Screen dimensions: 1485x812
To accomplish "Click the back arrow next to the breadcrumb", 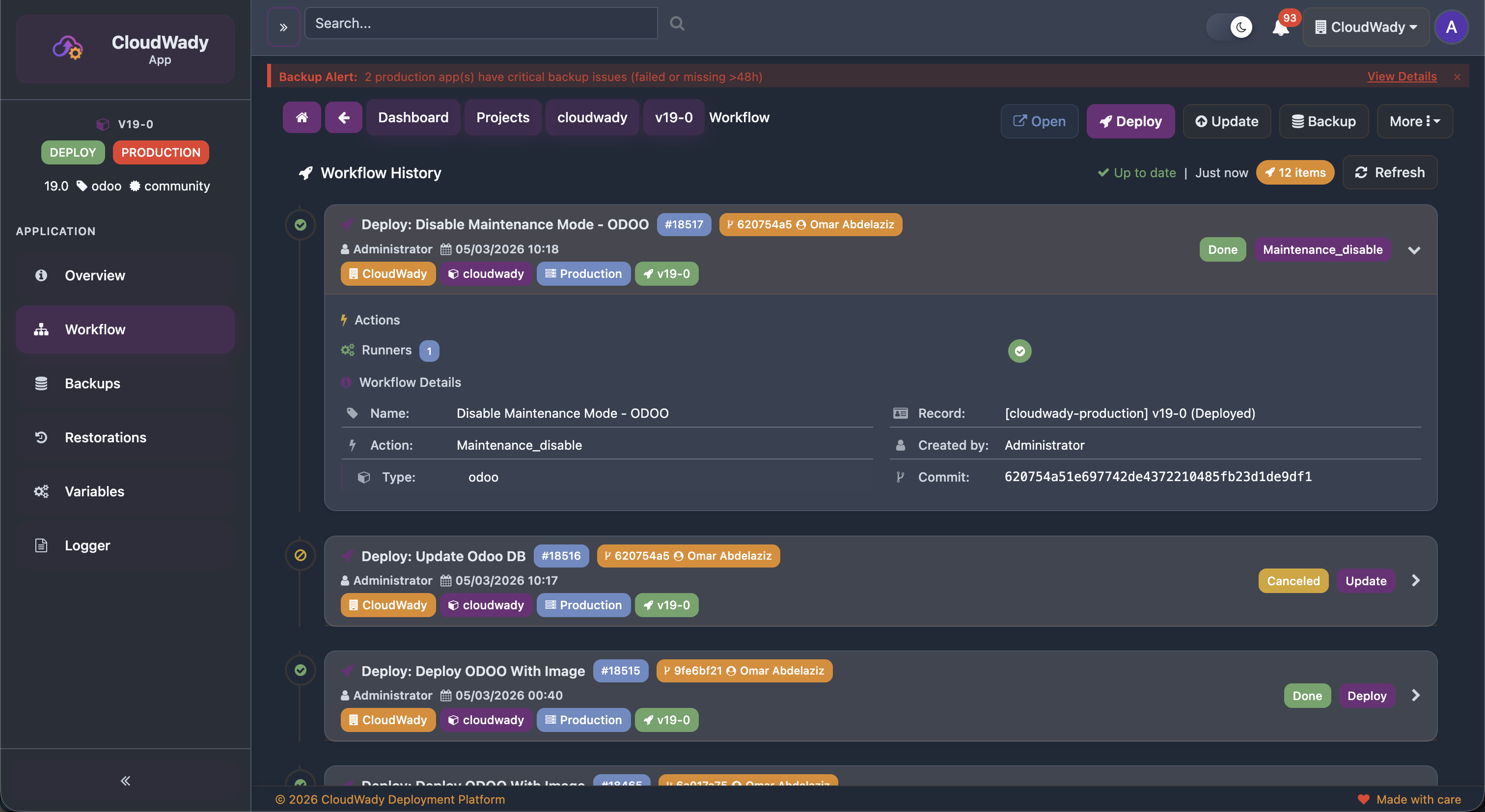I will (x=343, y=117).
